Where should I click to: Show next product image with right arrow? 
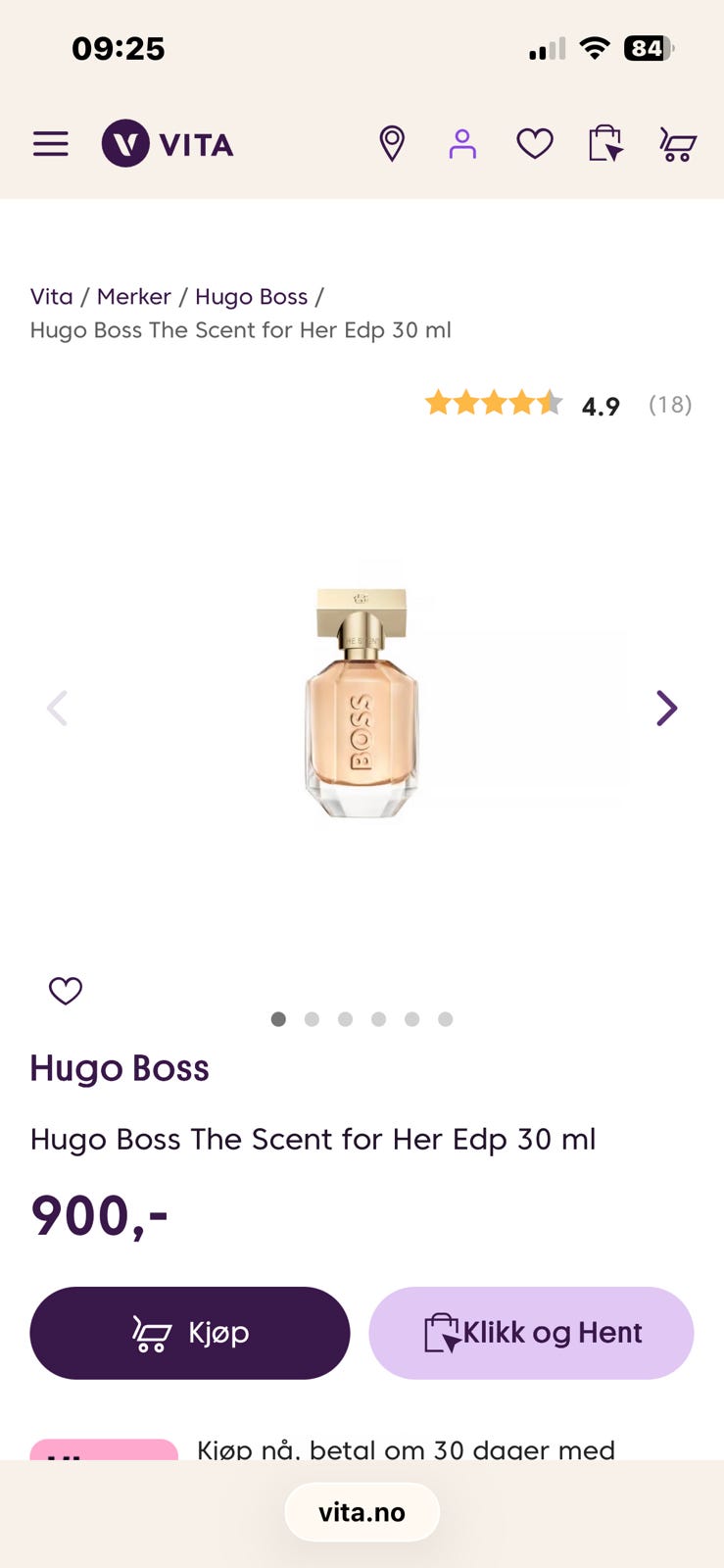pos(666,708)
